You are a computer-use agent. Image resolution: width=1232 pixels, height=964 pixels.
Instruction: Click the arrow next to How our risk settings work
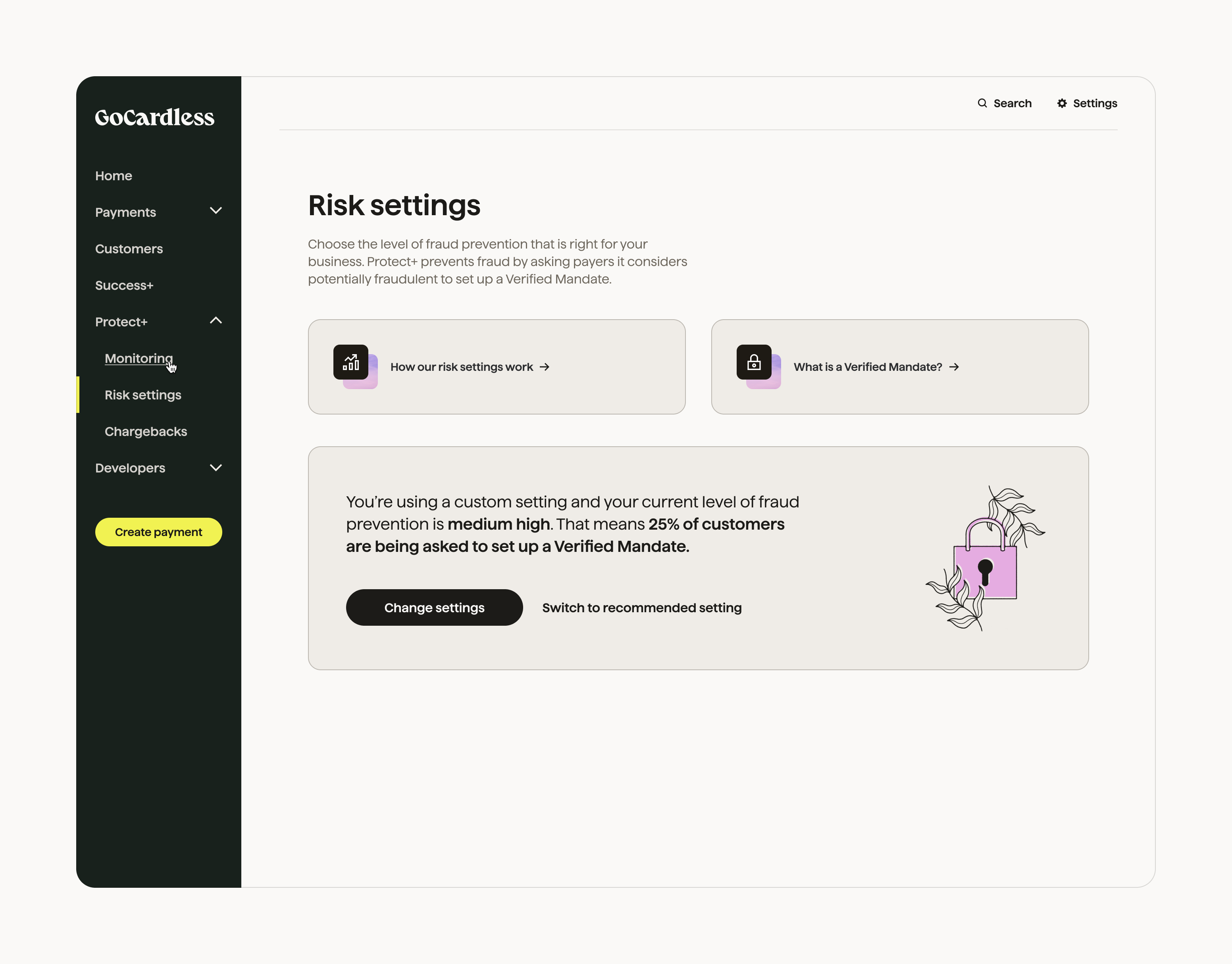click(x=545, y=367)
